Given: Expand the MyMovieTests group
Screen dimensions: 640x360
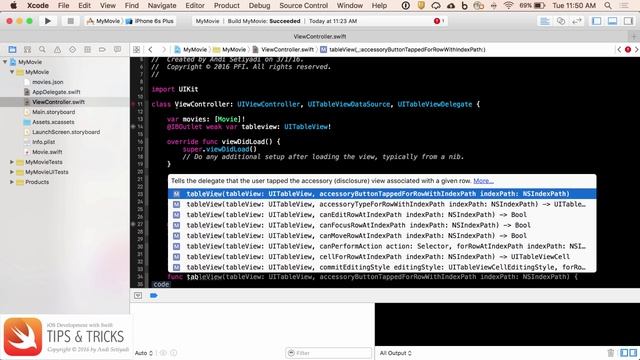Looking at the screenshot, I should pos(12,162).
